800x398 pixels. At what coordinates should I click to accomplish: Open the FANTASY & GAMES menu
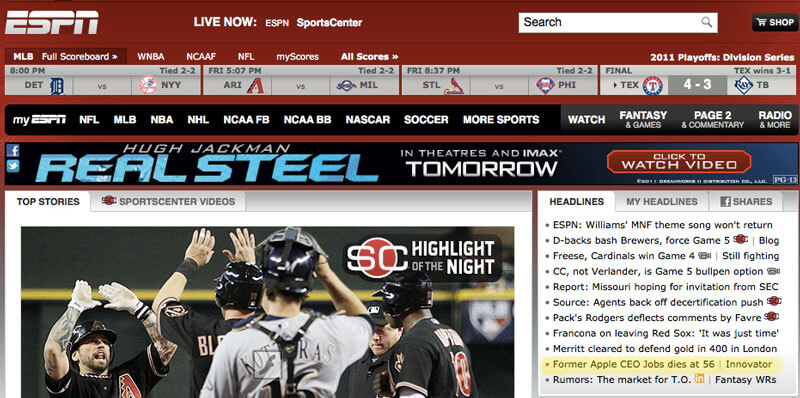643,119
